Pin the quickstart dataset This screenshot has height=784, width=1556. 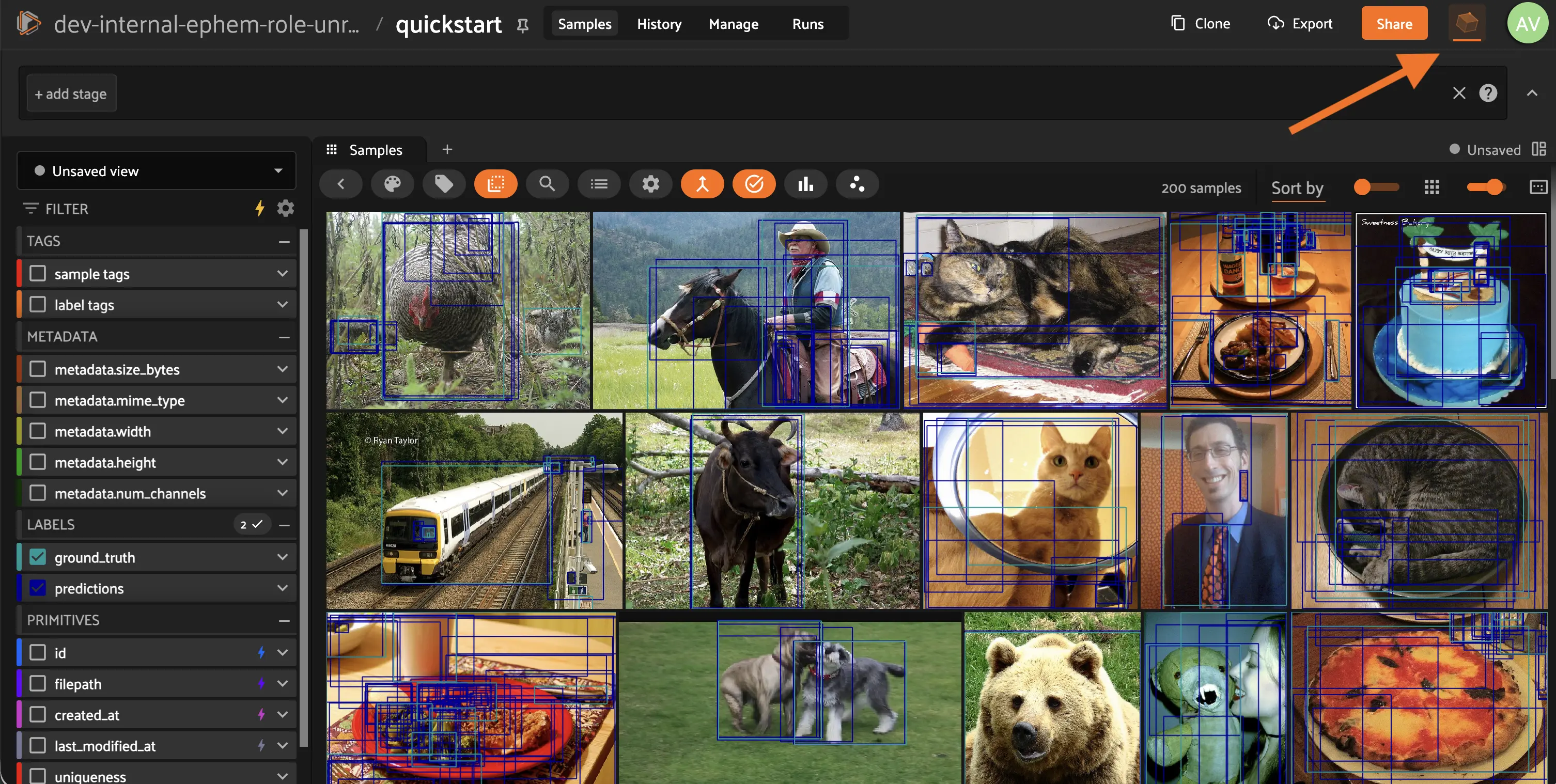[522, 25]
